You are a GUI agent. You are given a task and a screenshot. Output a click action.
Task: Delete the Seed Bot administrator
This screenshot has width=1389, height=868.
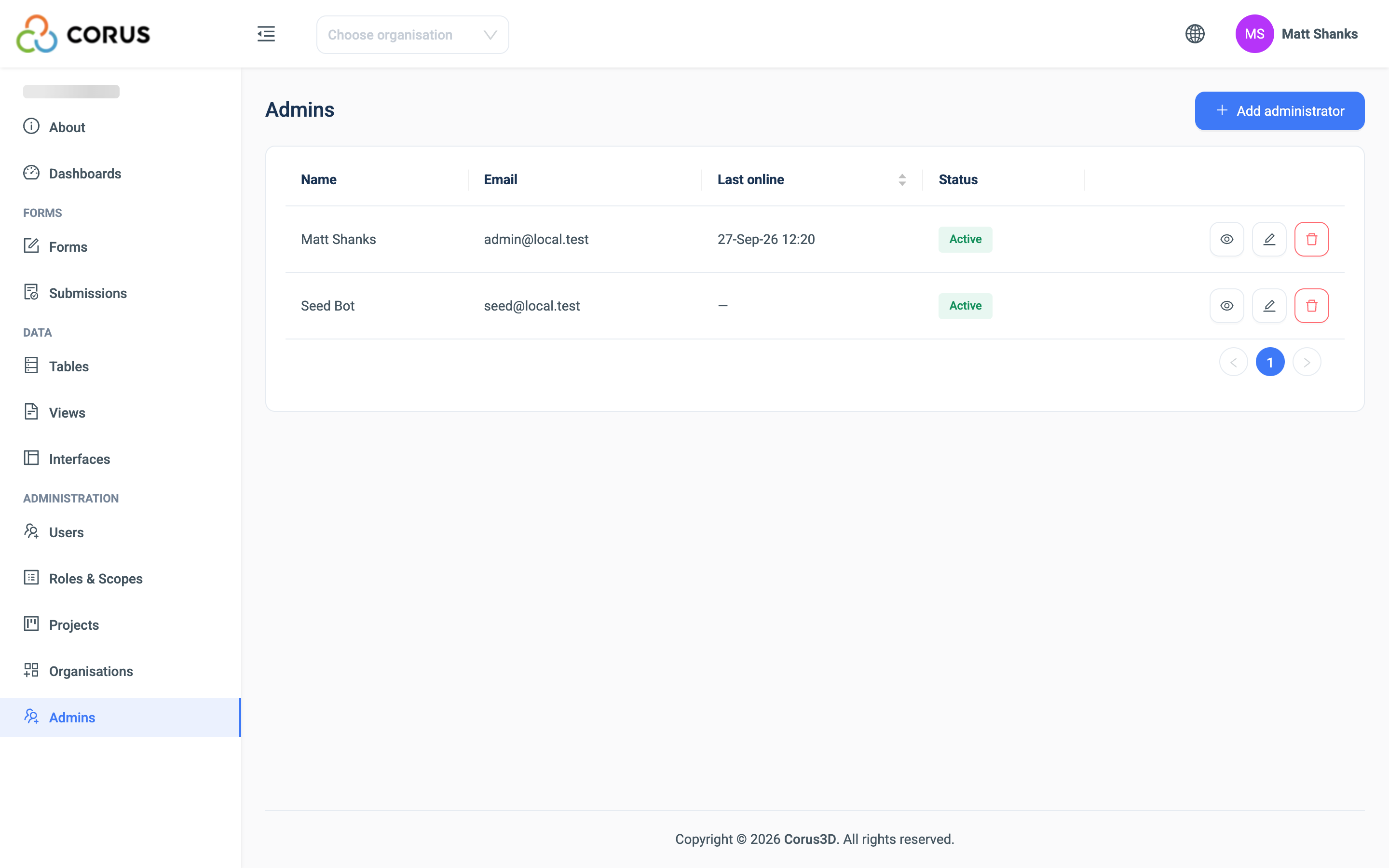tap(1311, 306)
